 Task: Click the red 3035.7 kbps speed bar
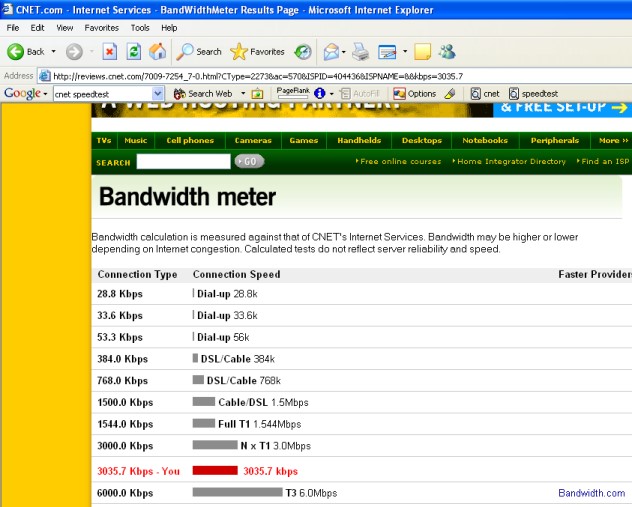pos(215,470)
